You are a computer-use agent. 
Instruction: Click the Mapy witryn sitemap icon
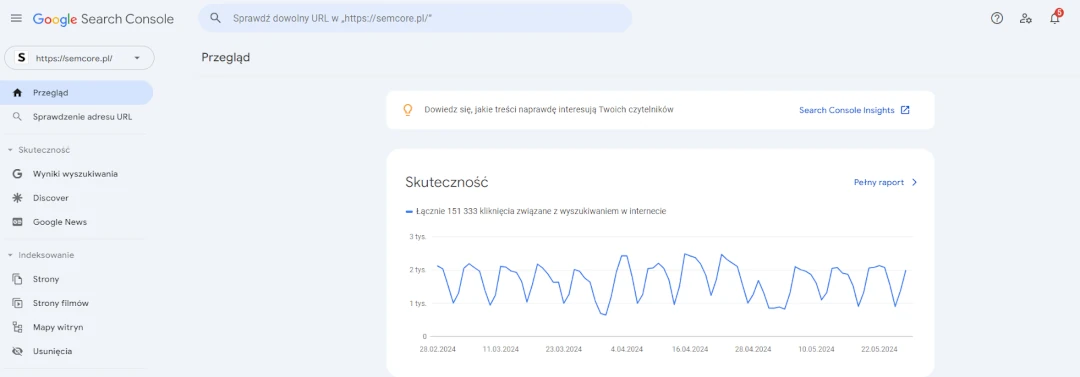coord(18,327)
